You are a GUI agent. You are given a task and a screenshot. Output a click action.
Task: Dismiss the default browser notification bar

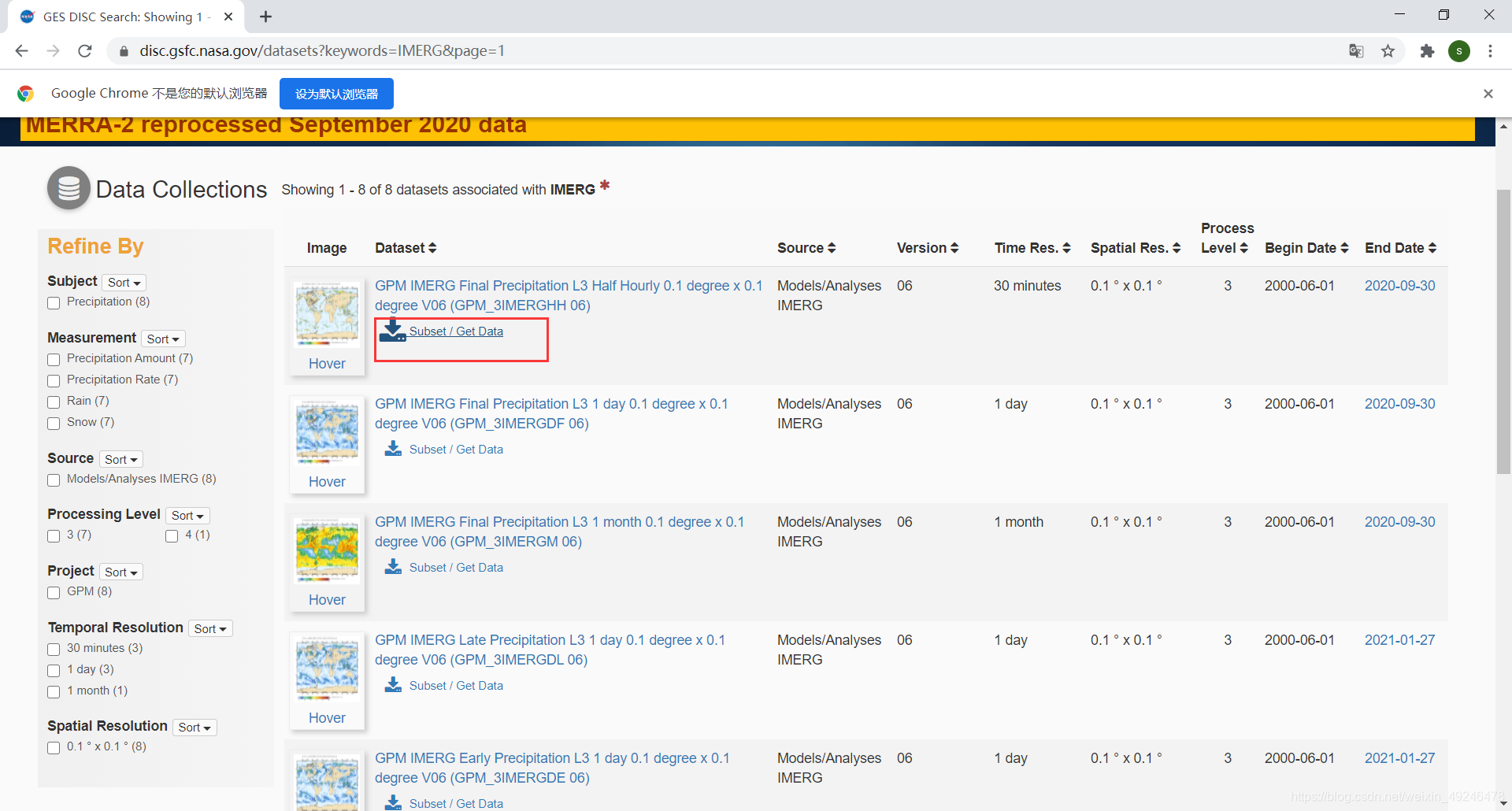1488,94
